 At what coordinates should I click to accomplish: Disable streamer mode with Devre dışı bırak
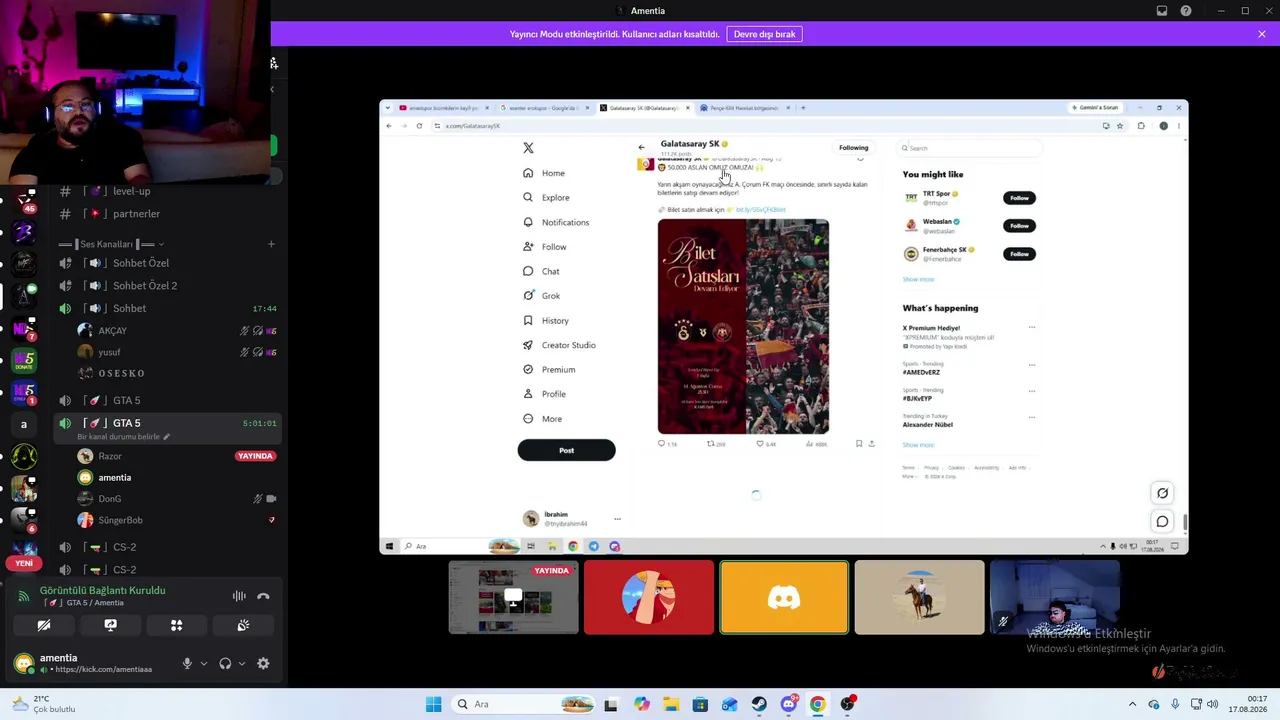[764, 34]
